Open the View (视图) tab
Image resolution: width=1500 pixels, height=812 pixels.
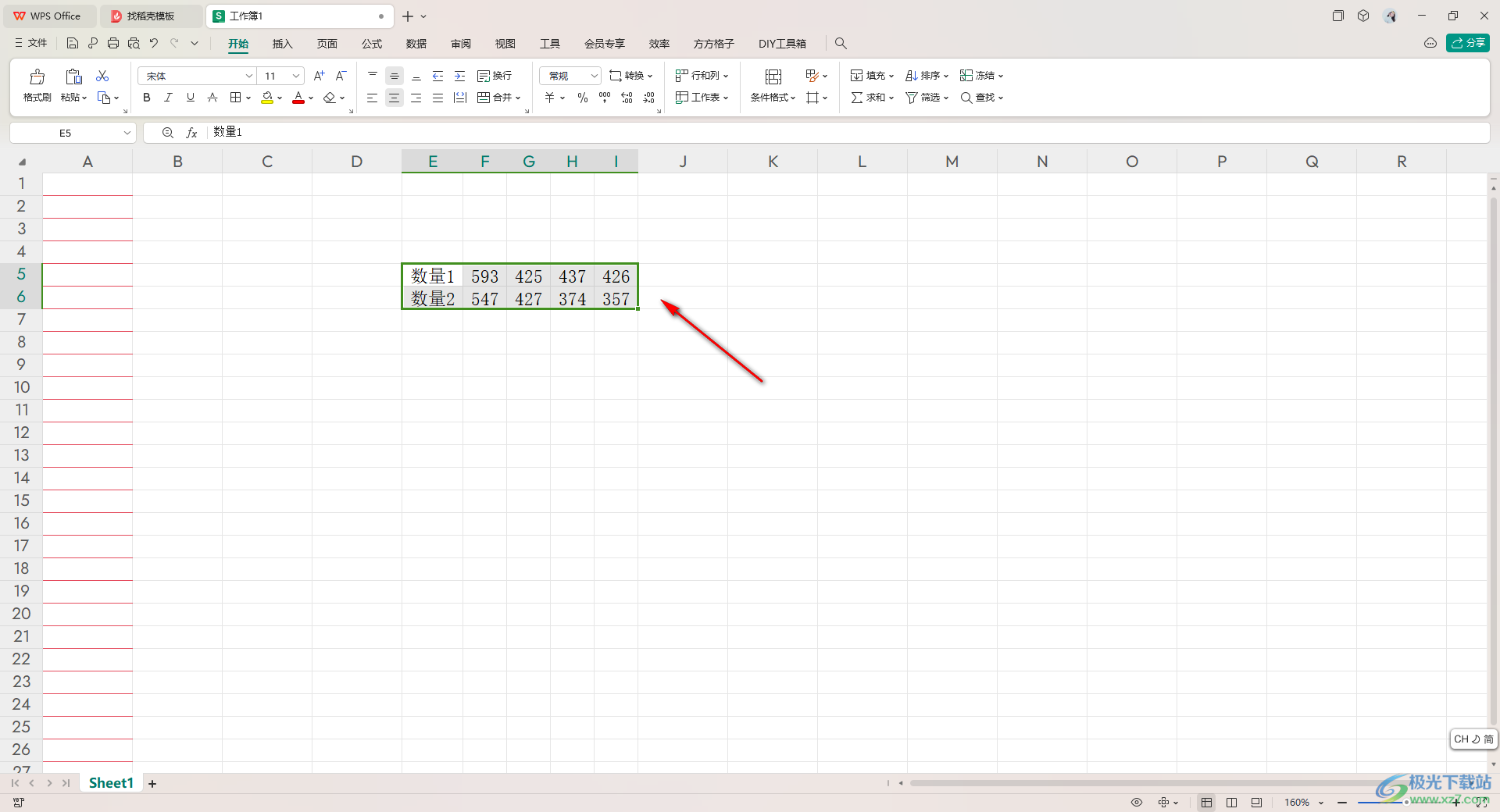coord(505,44)
